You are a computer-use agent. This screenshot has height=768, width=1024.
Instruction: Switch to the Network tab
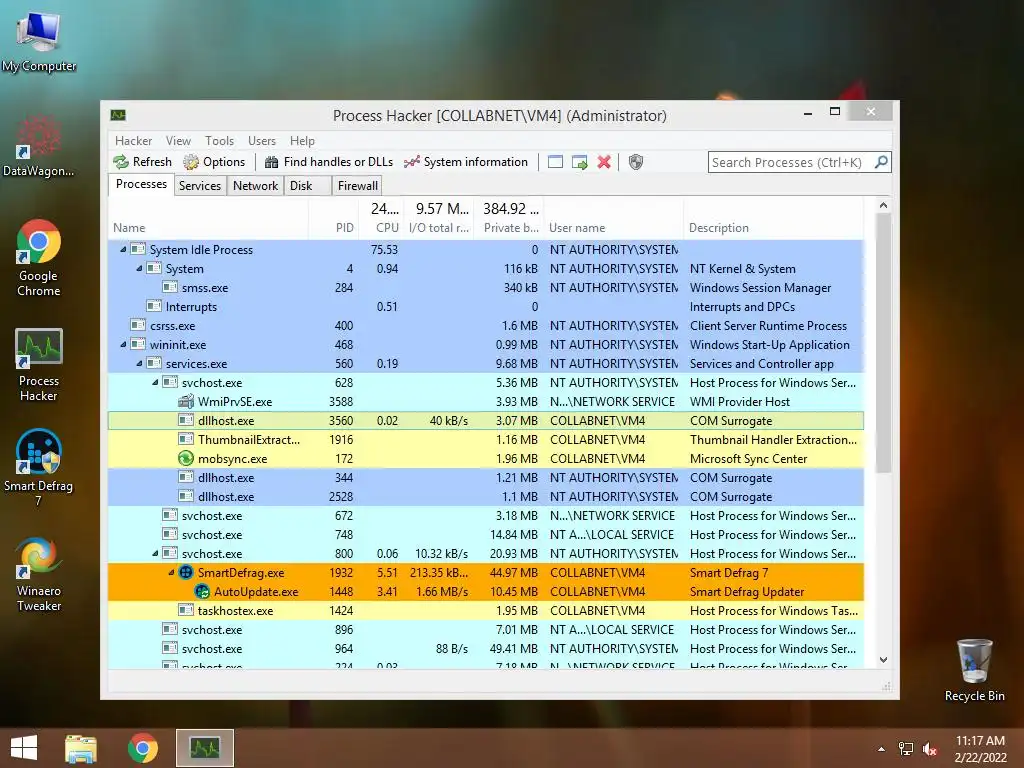(255, 185)
